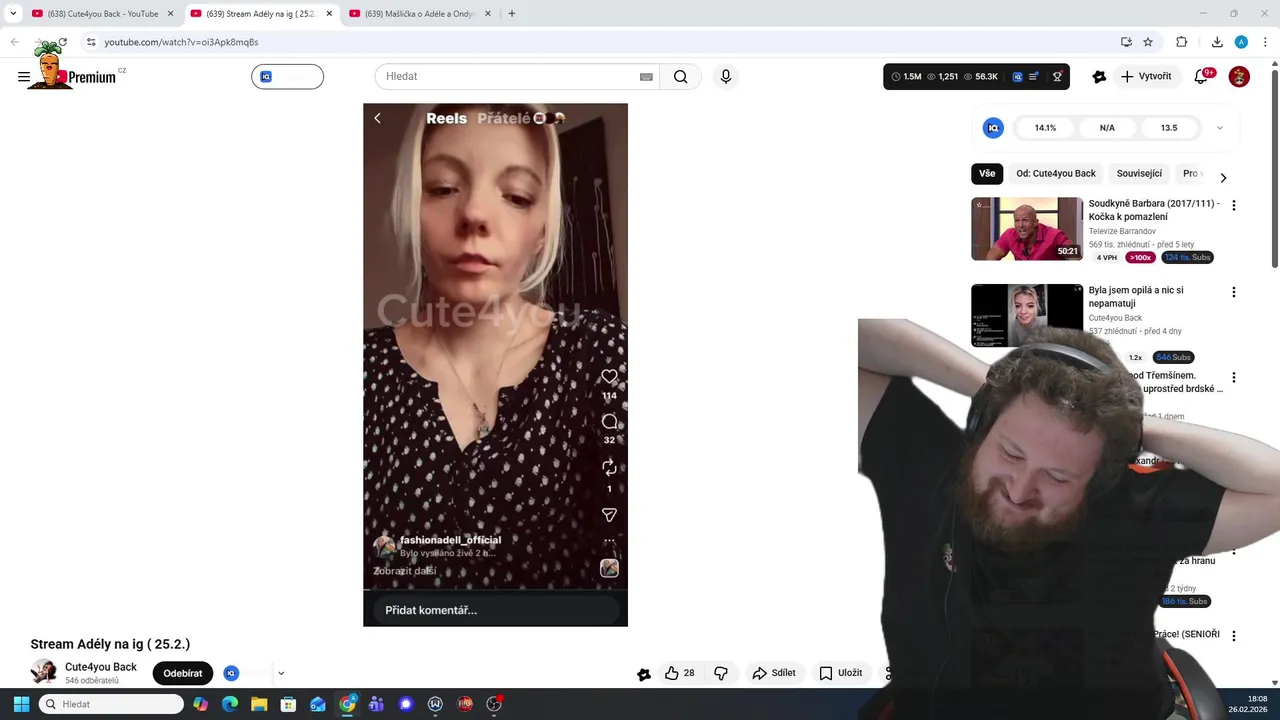Open File Explorer from taskbar
The height and width of the screenshot is (720, 1280).
click(x=259, y=704)
